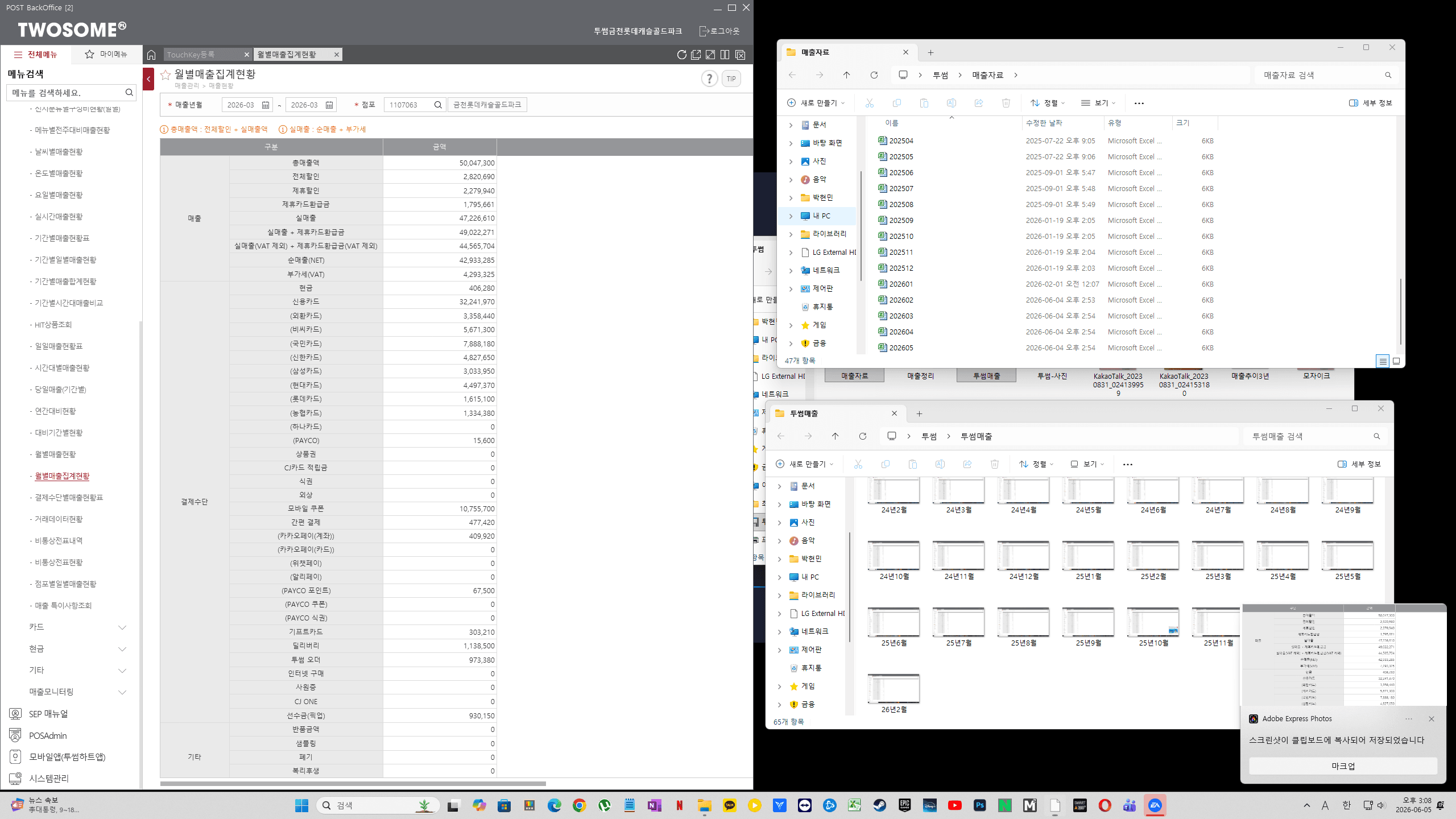This screenshot has height=819, width=1456.
Task: Open 정렬 dropdown in 매출자료 explorer window
Action: point(1047,103)
